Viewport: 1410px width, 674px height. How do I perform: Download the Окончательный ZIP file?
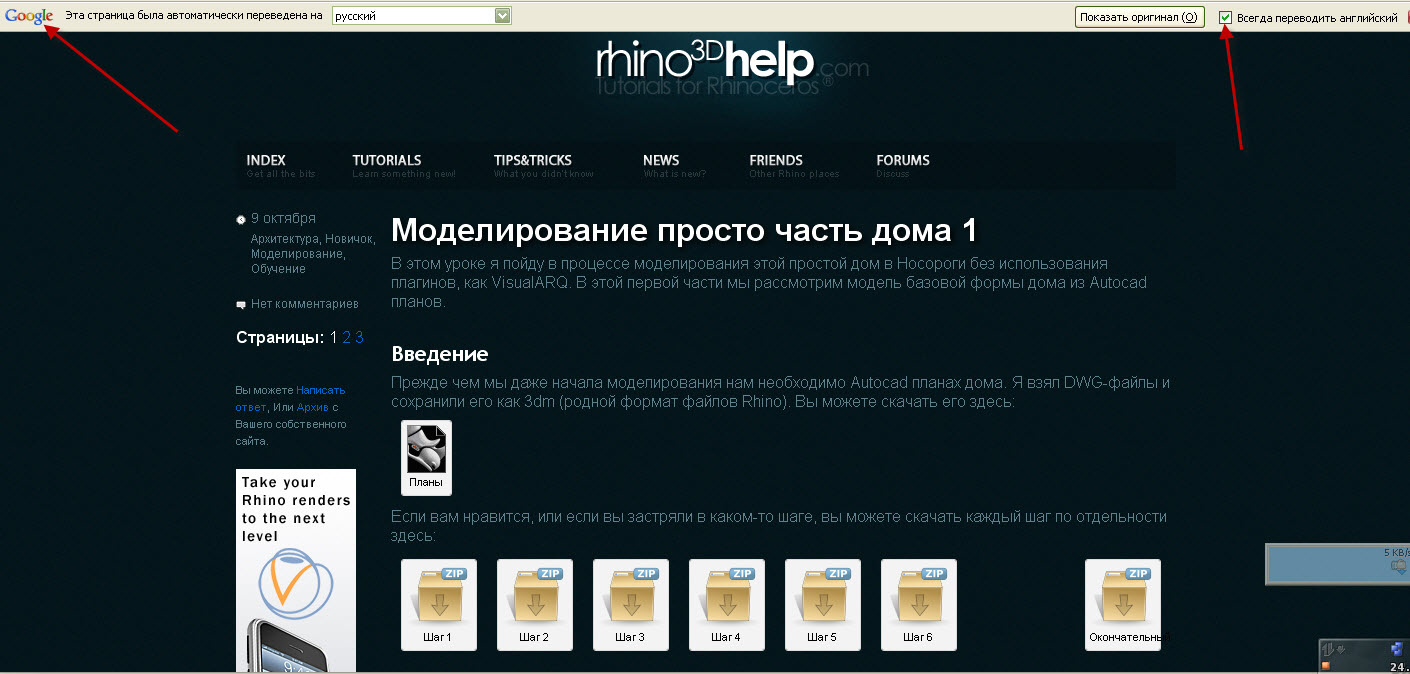click(x=1122, y=604)
